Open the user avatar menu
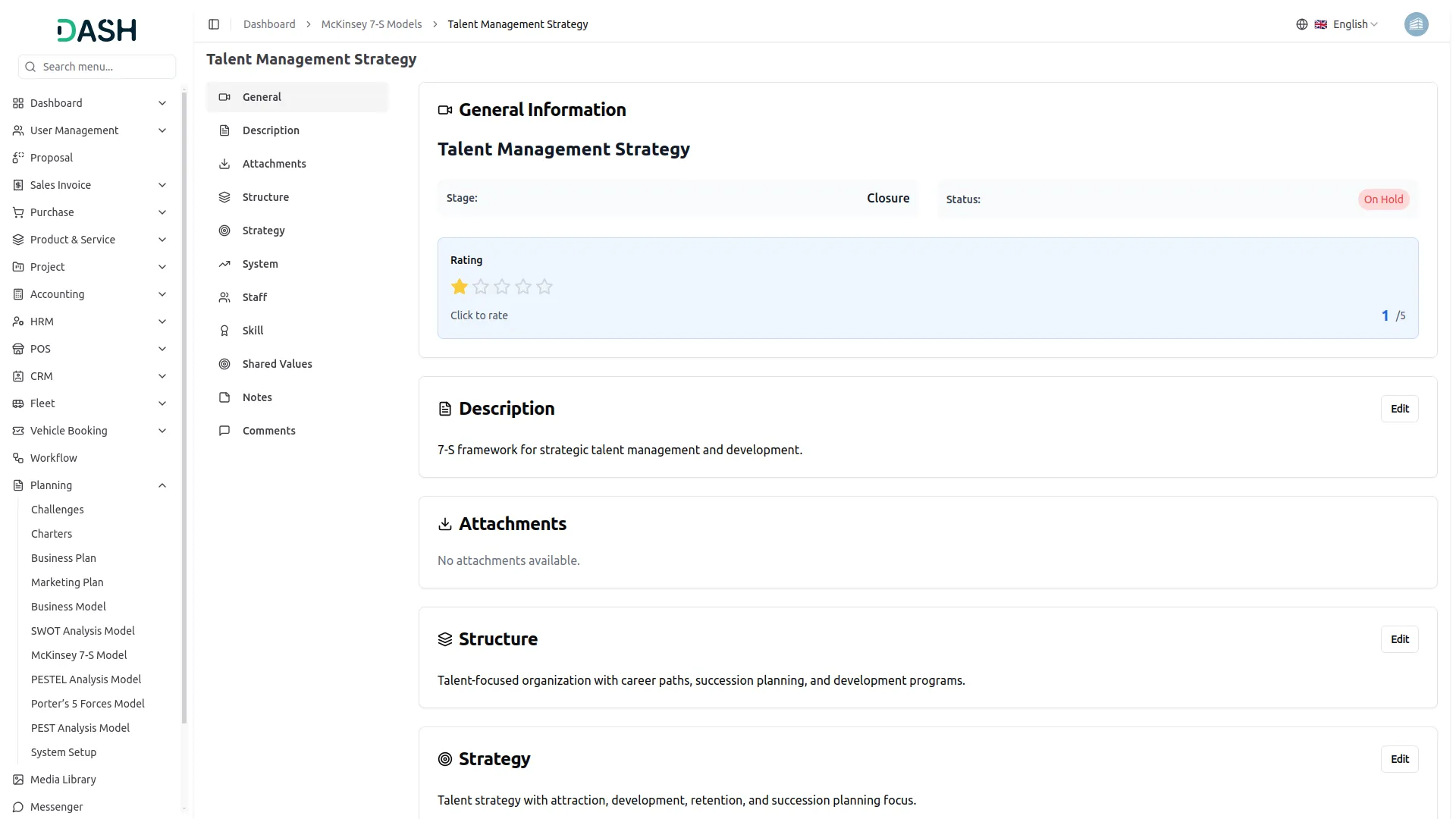This screenshot has height=819, width=1456. pos(1416,24)
